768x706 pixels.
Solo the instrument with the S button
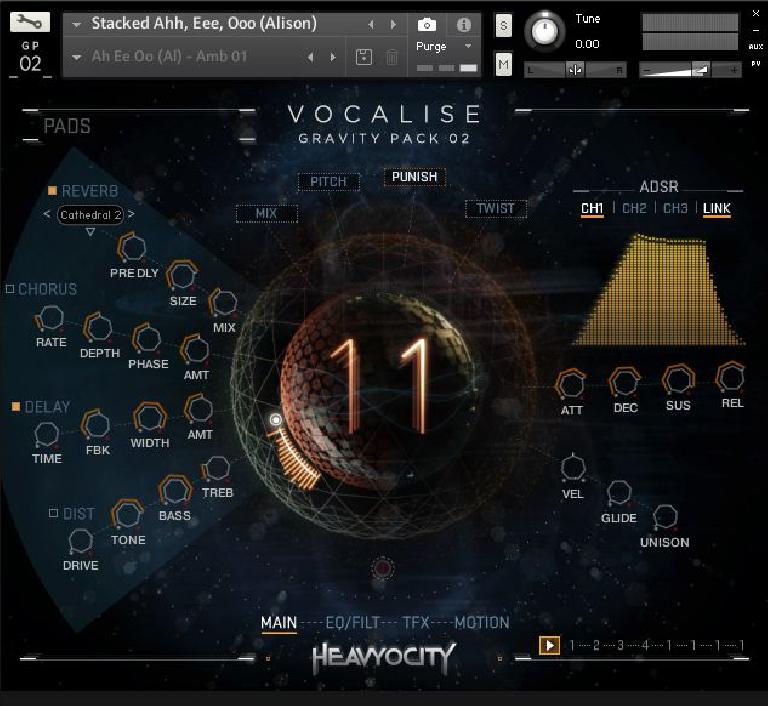[x=504, y=25]
